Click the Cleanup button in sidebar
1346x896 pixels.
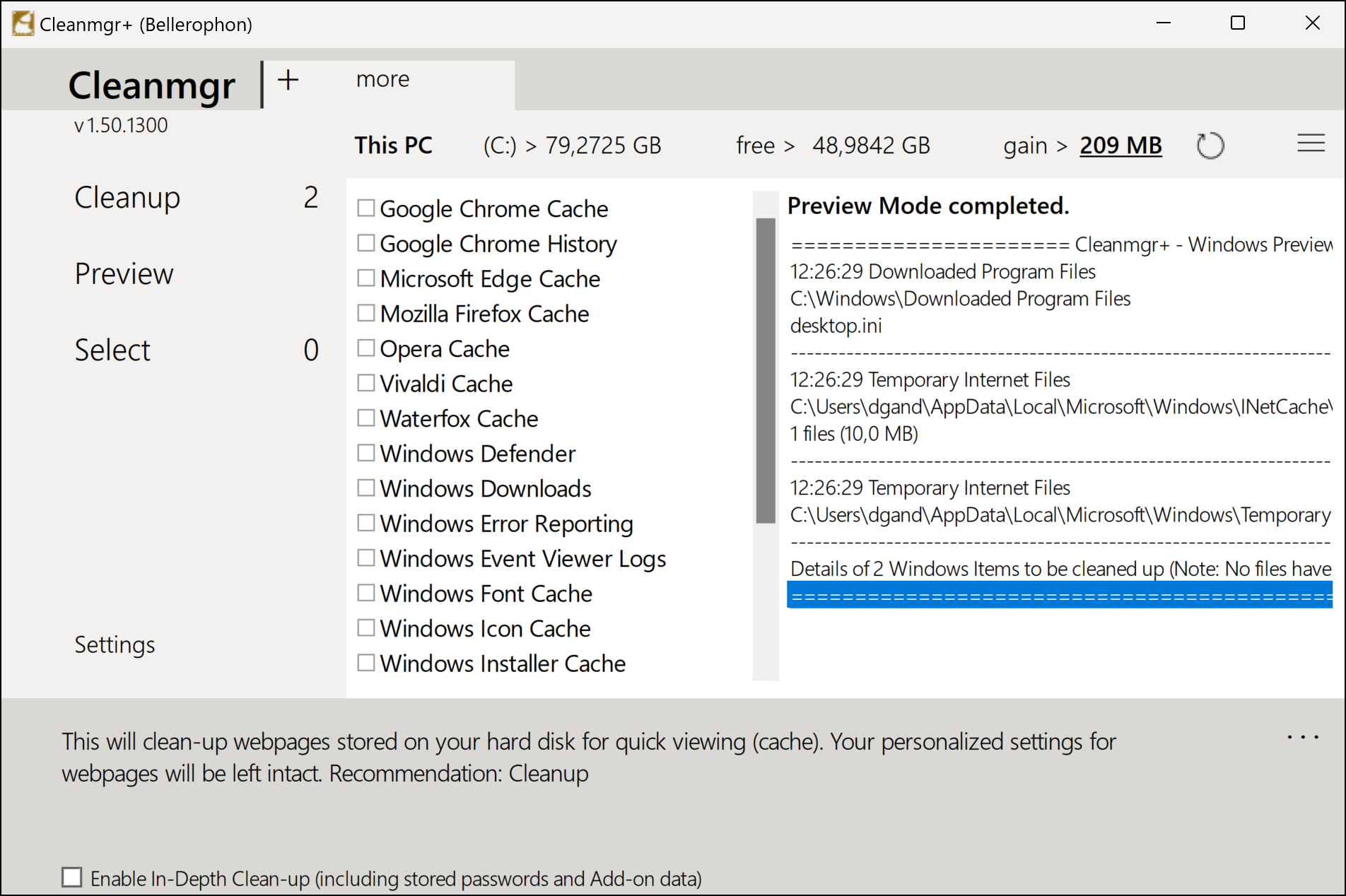click(x=127, y=198)
